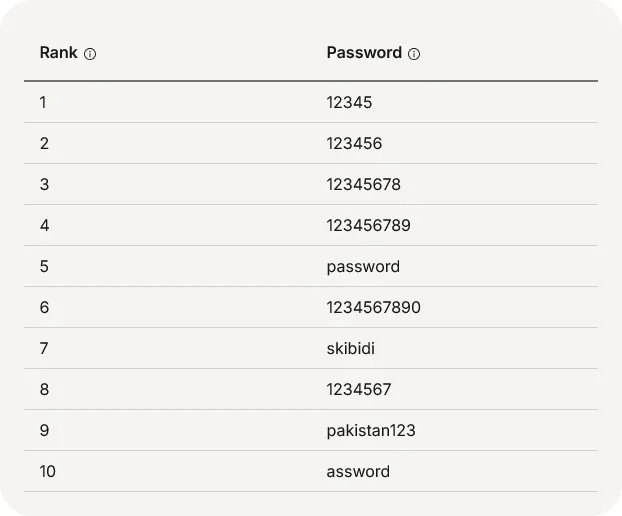Click the info icon beside Password header

(x=414, y=54)
